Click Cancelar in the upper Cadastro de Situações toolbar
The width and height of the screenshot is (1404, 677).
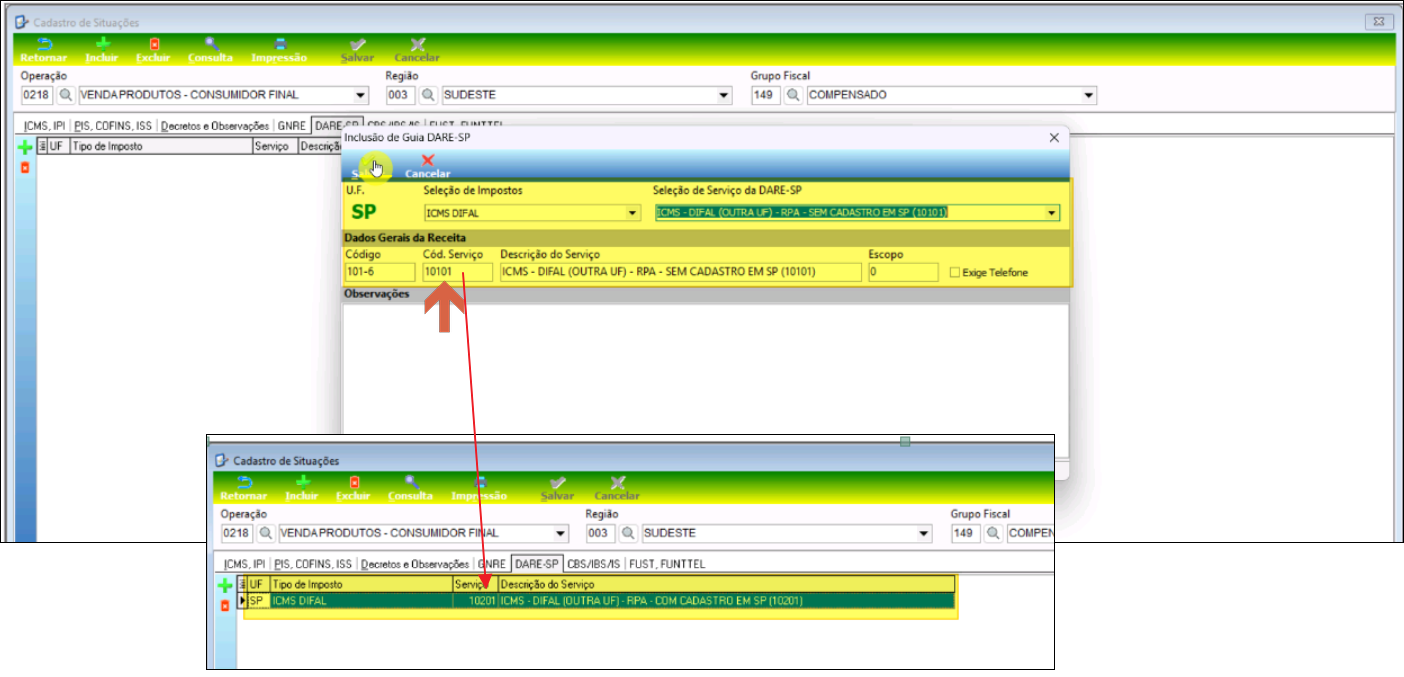pos(417,51)
